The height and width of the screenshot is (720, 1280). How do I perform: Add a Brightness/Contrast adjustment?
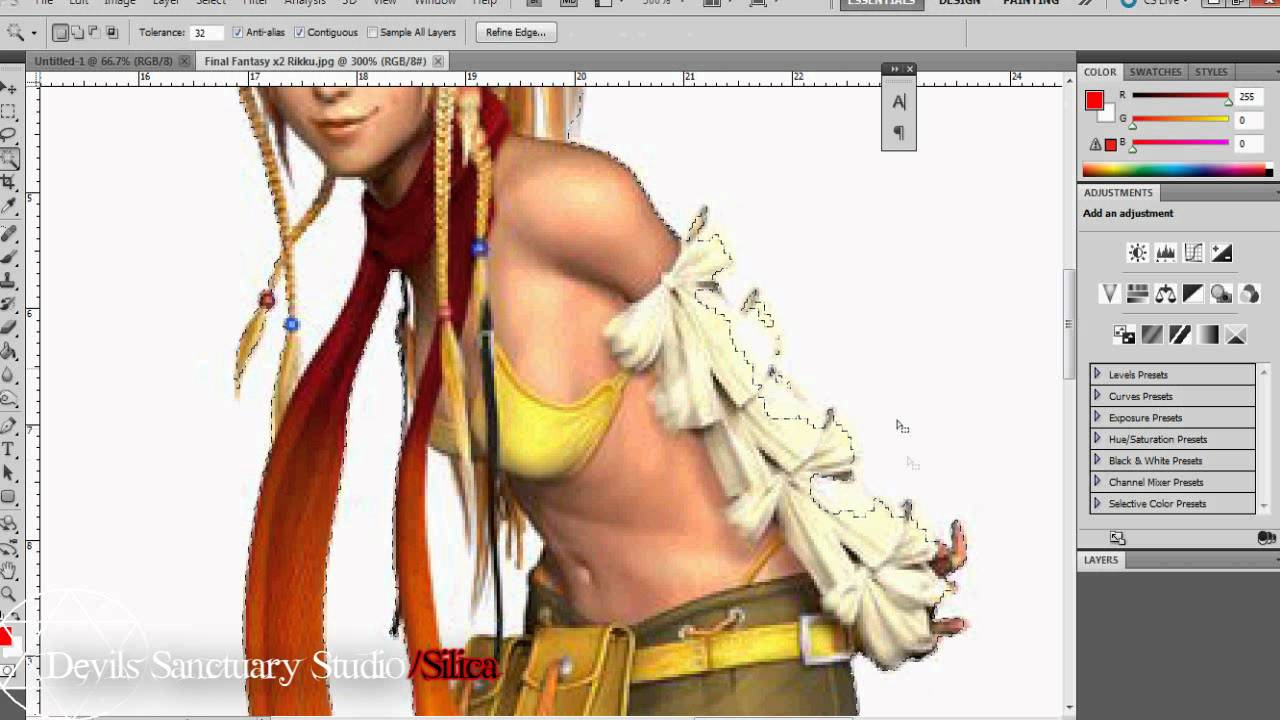(x=1137, y=253)
